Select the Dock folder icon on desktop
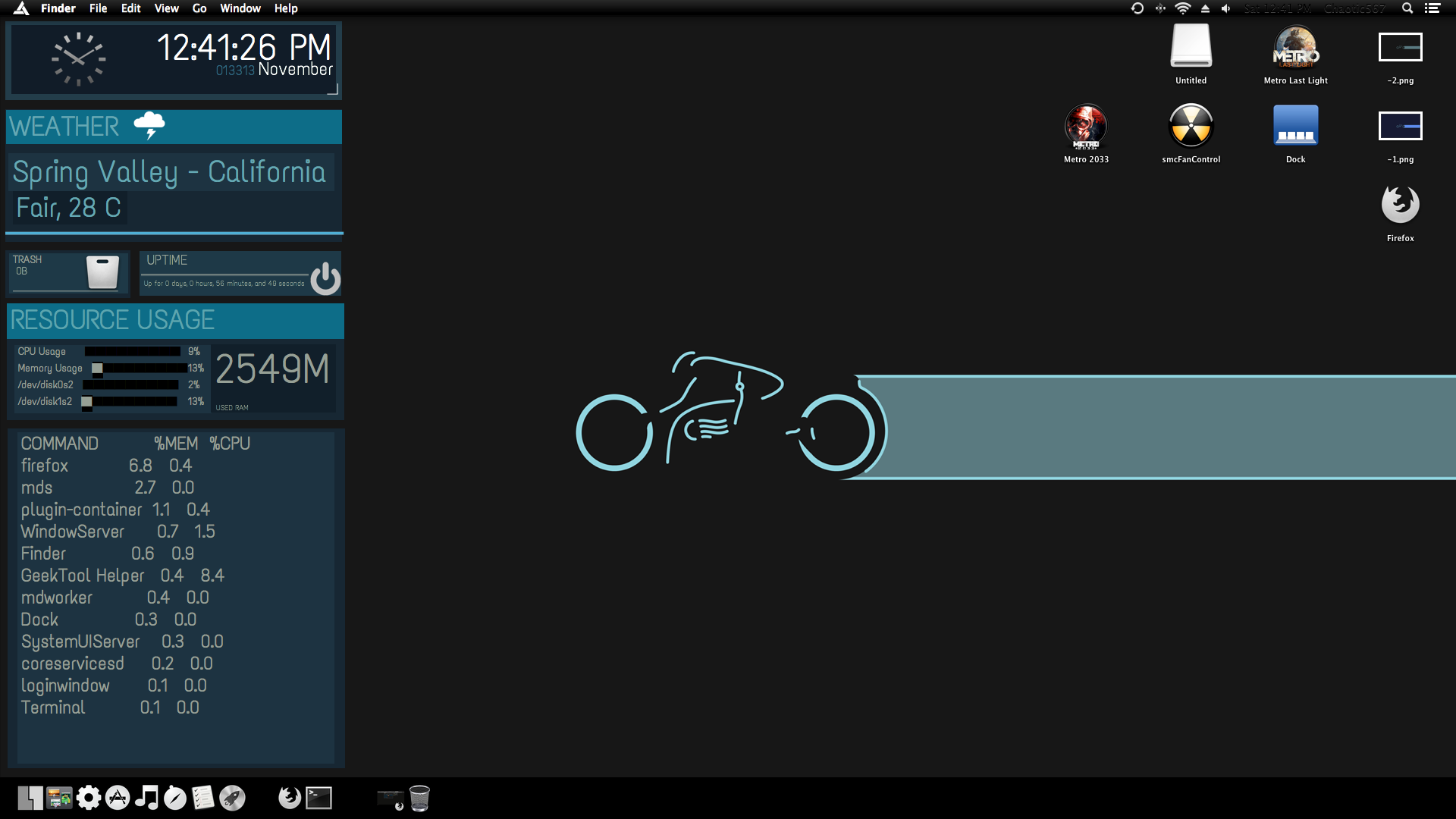Image resolution: width=1456 pixels, height=819 pixels. [x=1296, y=126]
